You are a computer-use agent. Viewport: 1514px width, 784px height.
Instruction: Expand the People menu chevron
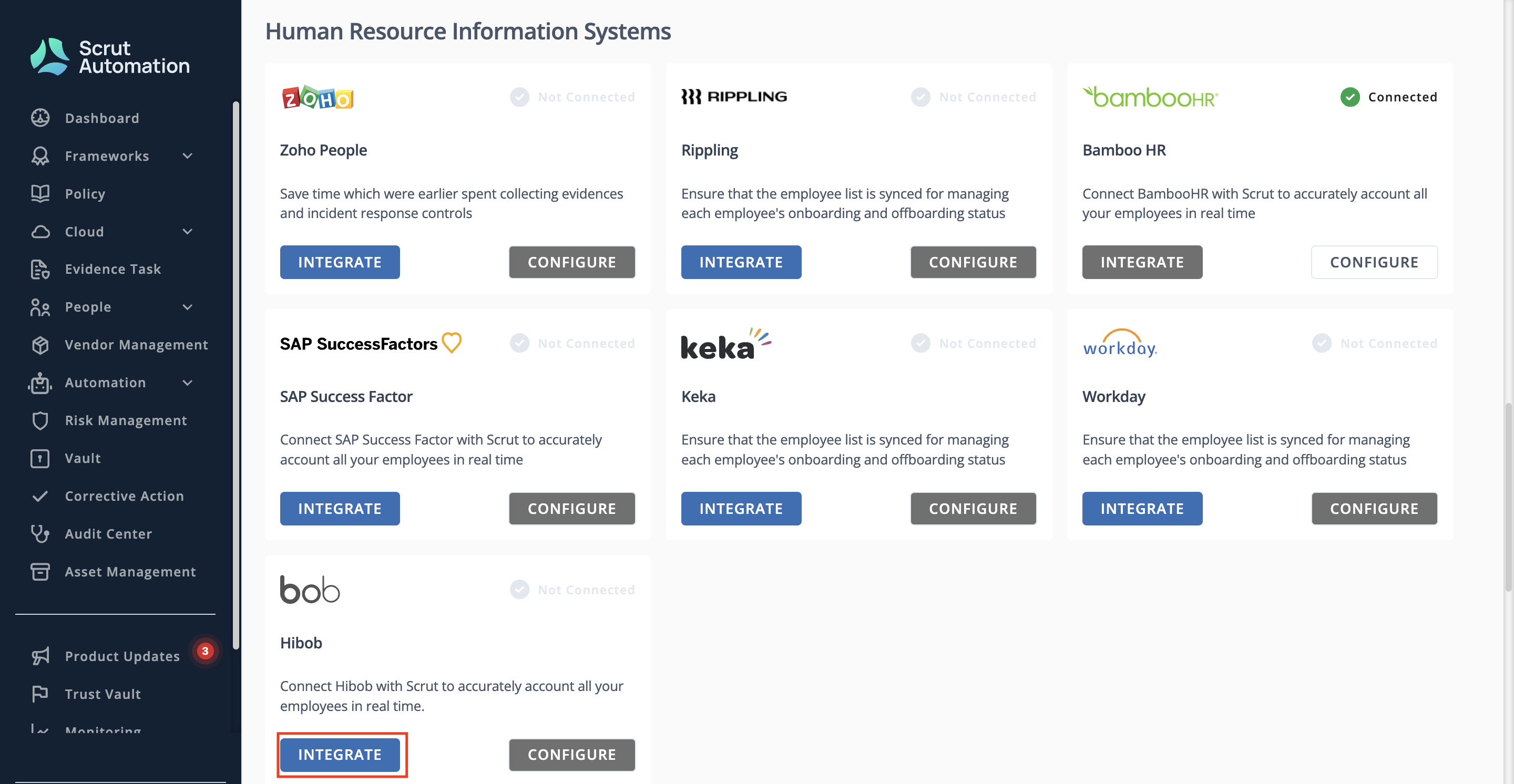(x=188, y=306)
